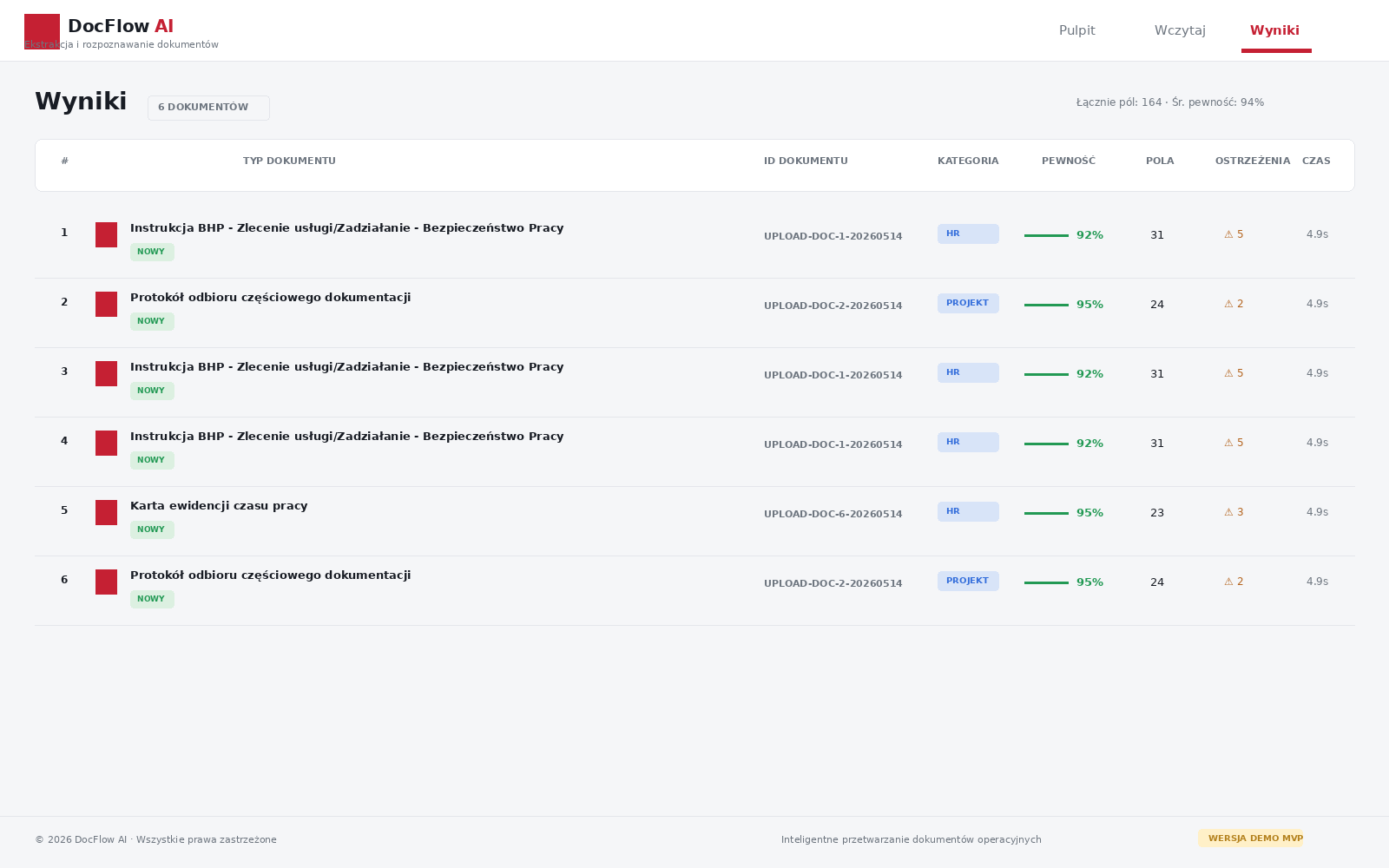Viewport: 1389px width, 868px height.
Task: Click the NOWY badge under Karta ewidencji
Action: [x=152, y=529]
